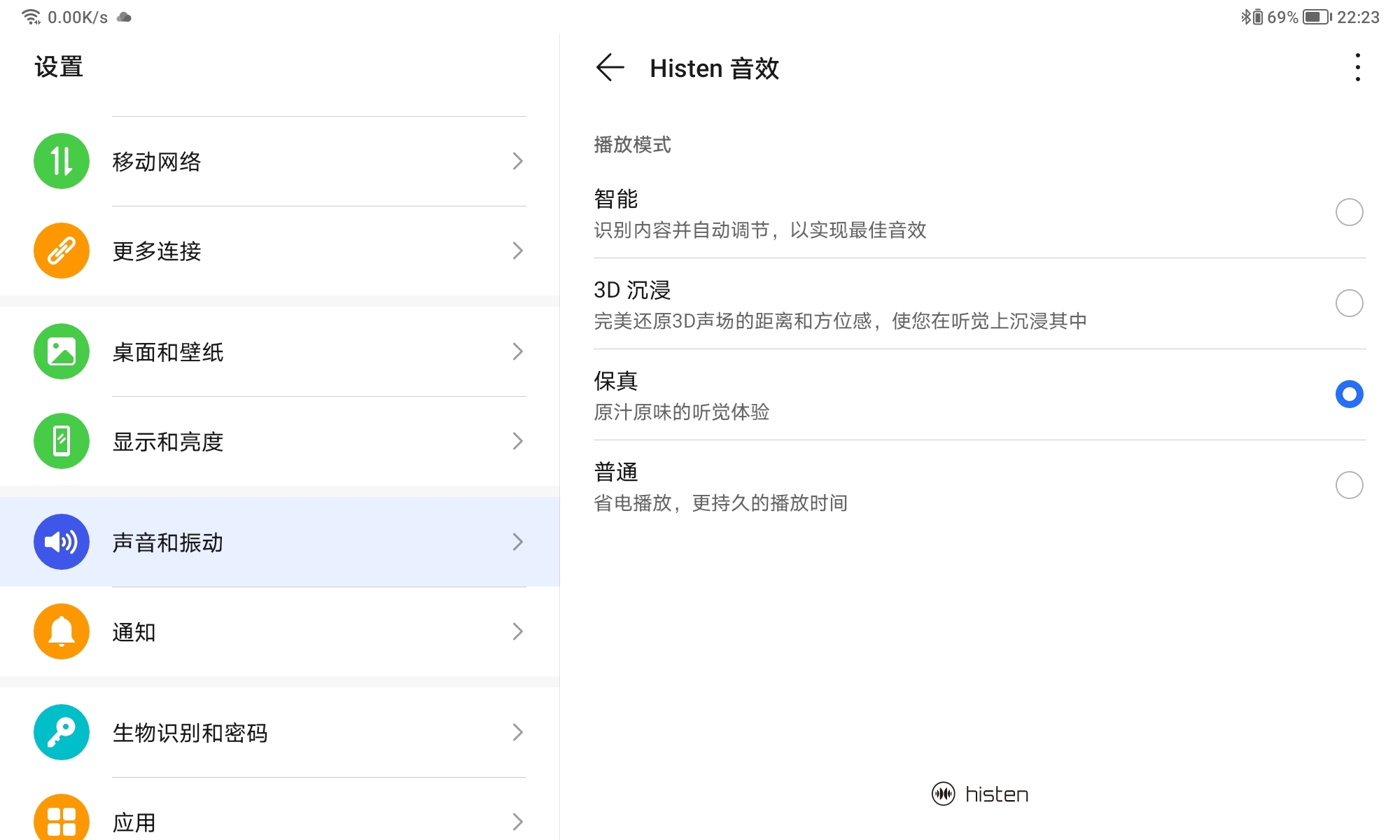The height and width of the screenshot is (840, 1400).
Task: Tap the phone icon for 显示和亮度
Action: 62,441
